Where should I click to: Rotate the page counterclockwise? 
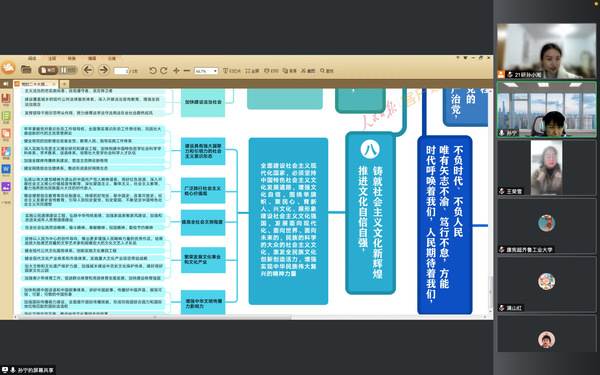tap(153, 70)
